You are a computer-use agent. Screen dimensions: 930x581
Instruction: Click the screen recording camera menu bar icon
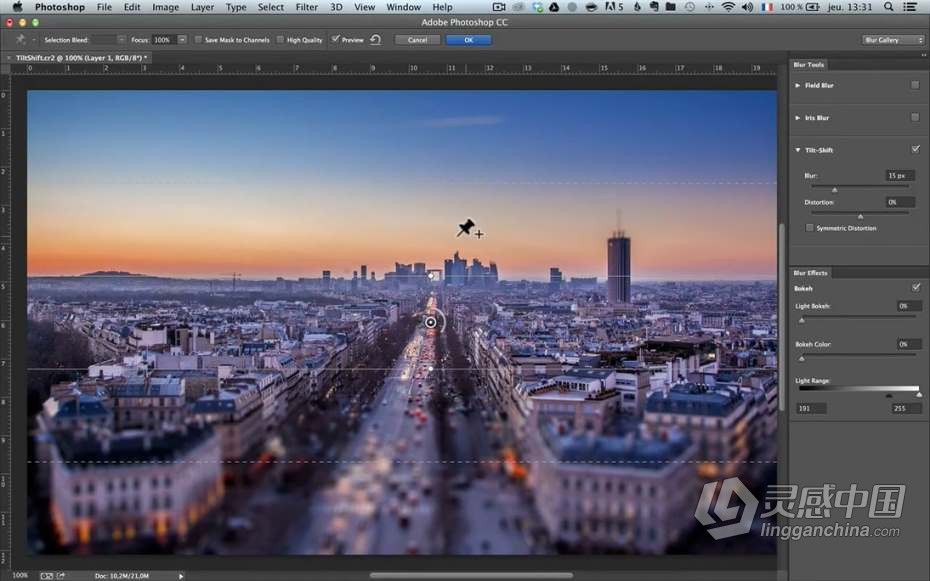pos(499,7)
